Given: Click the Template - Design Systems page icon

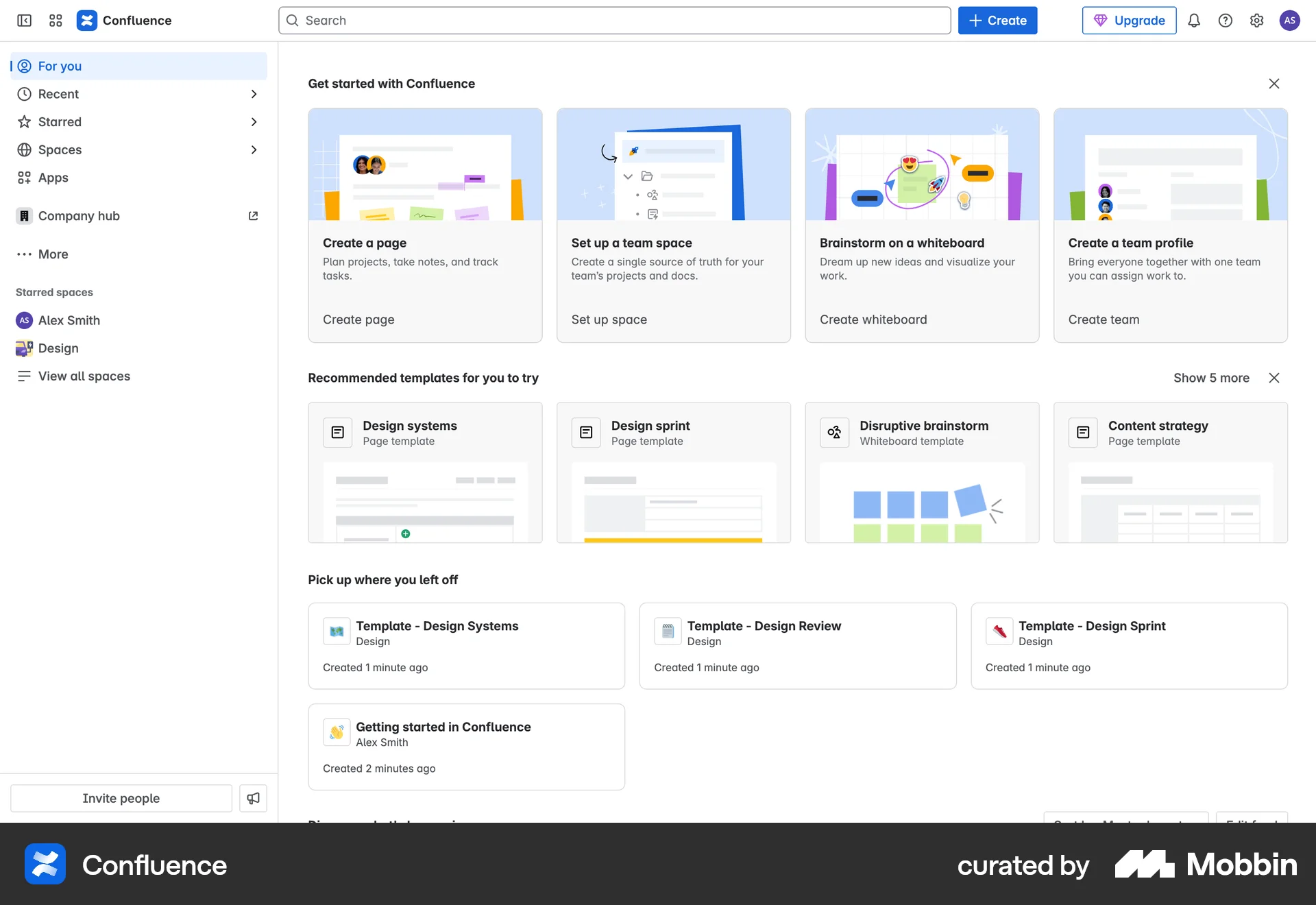Looking at the screenshot, I should pos(337,631).
